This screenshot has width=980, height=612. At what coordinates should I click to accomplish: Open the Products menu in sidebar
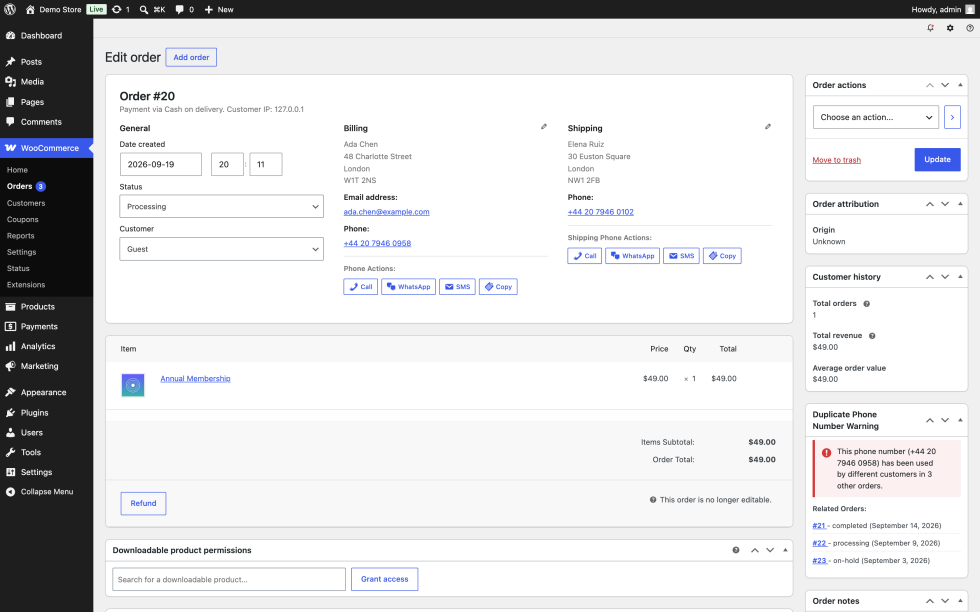(38, 306)
